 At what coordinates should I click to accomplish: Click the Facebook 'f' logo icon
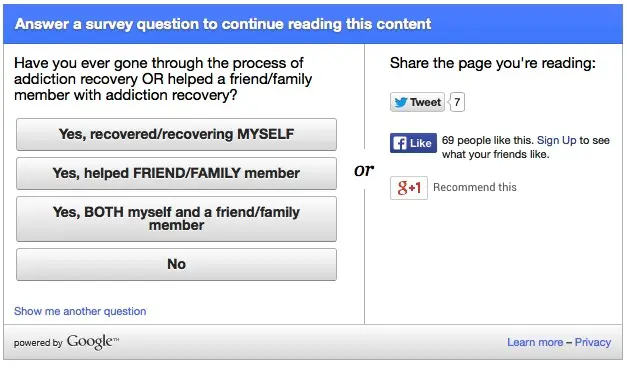click(399, 143)
